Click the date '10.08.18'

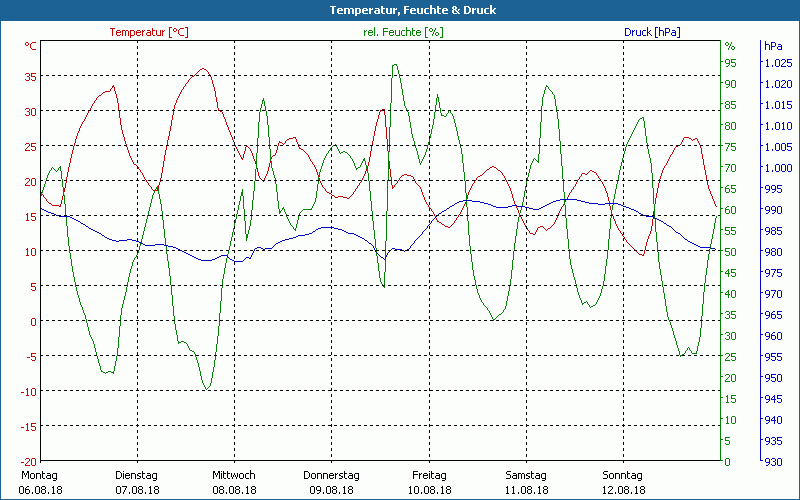pos(429,490)
